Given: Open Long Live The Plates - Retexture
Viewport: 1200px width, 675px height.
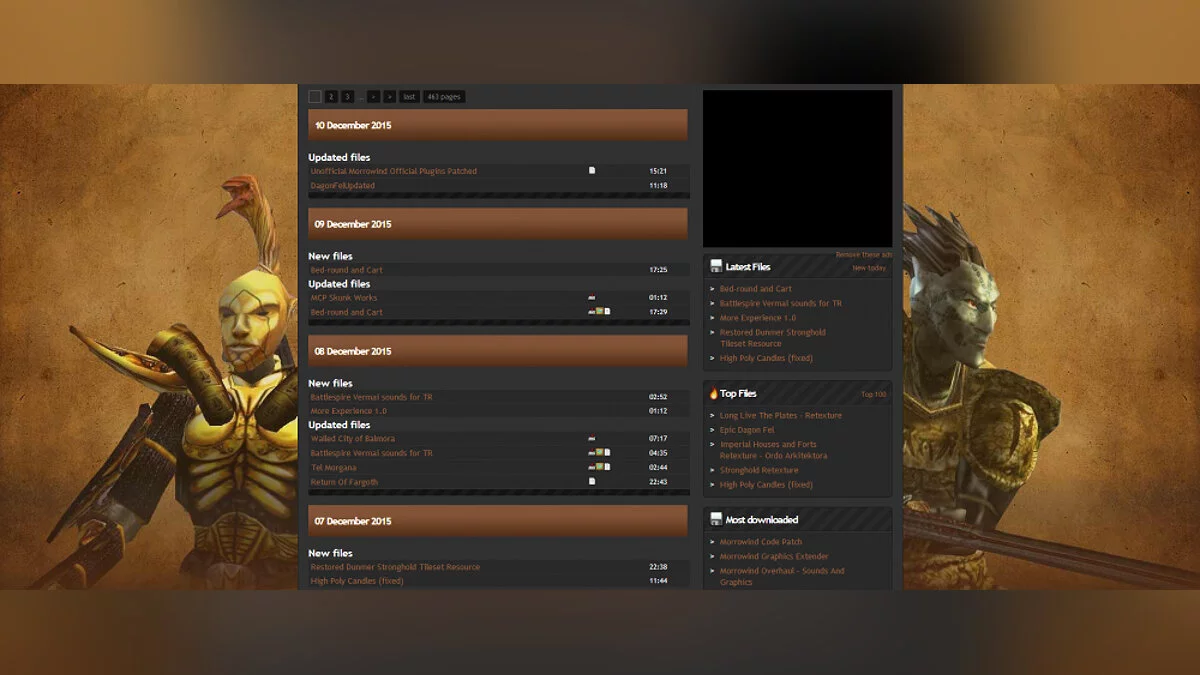Looking at the screenshot, I should (x=781, y=415).
